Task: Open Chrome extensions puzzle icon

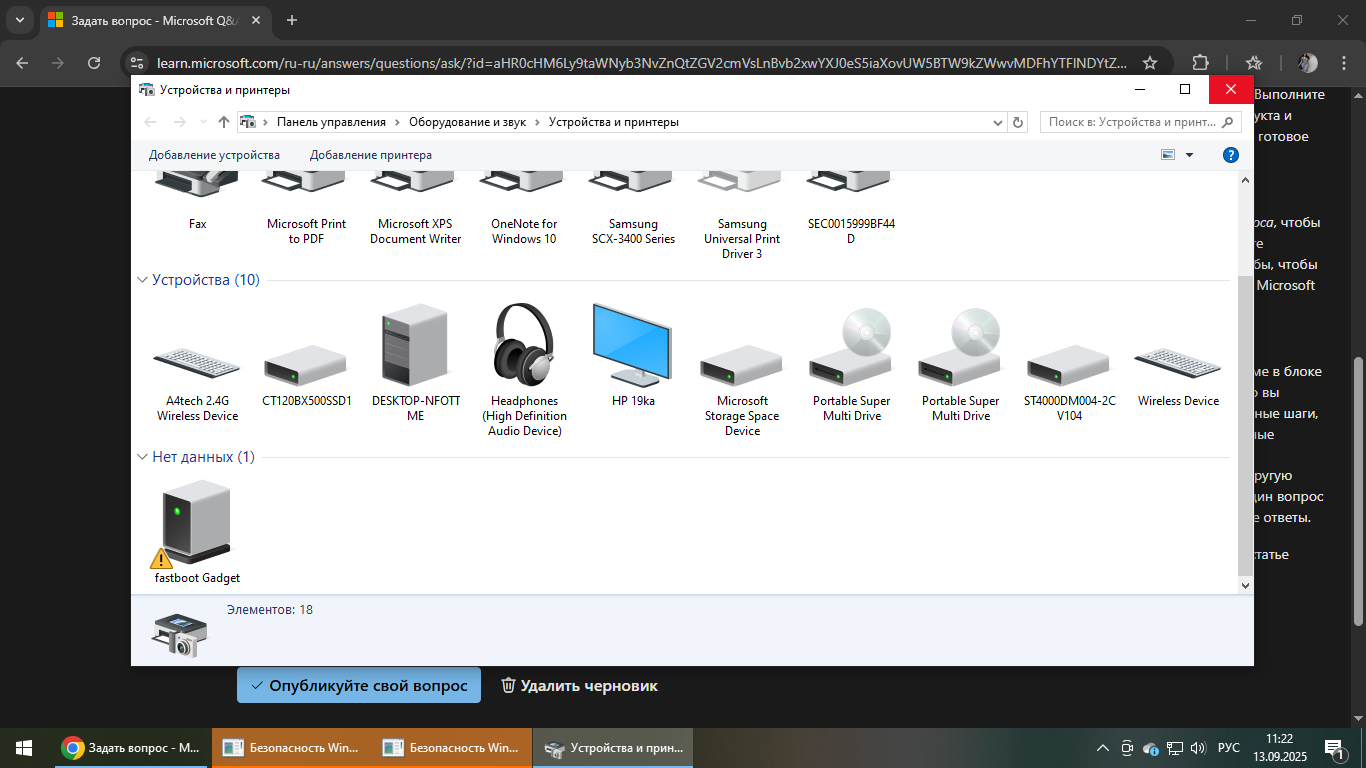Action: point(1201,62)
